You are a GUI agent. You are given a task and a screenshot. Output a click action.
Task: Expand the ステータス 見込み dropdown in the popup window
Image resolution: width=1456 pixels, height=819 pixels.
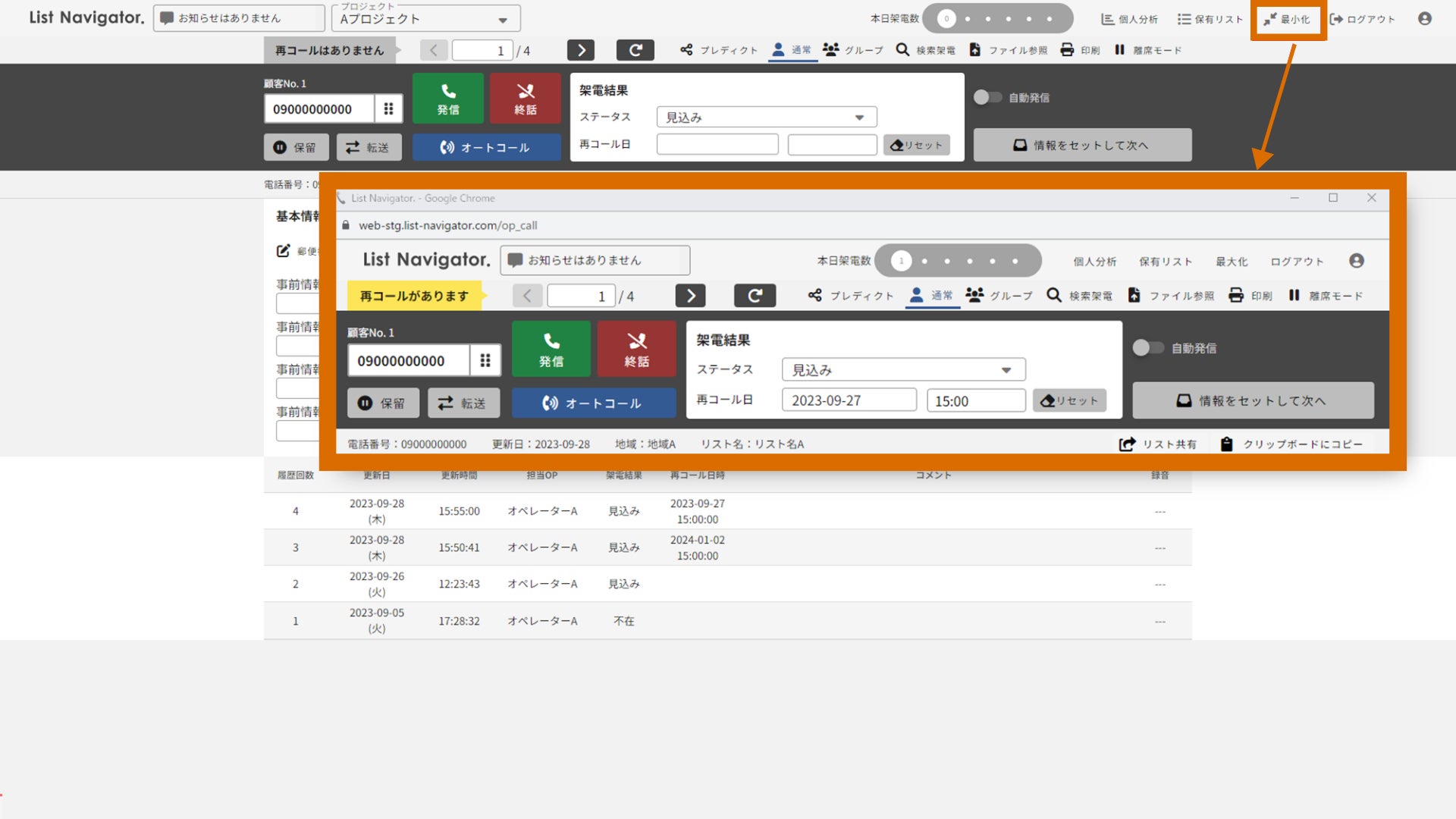point(902,370)
